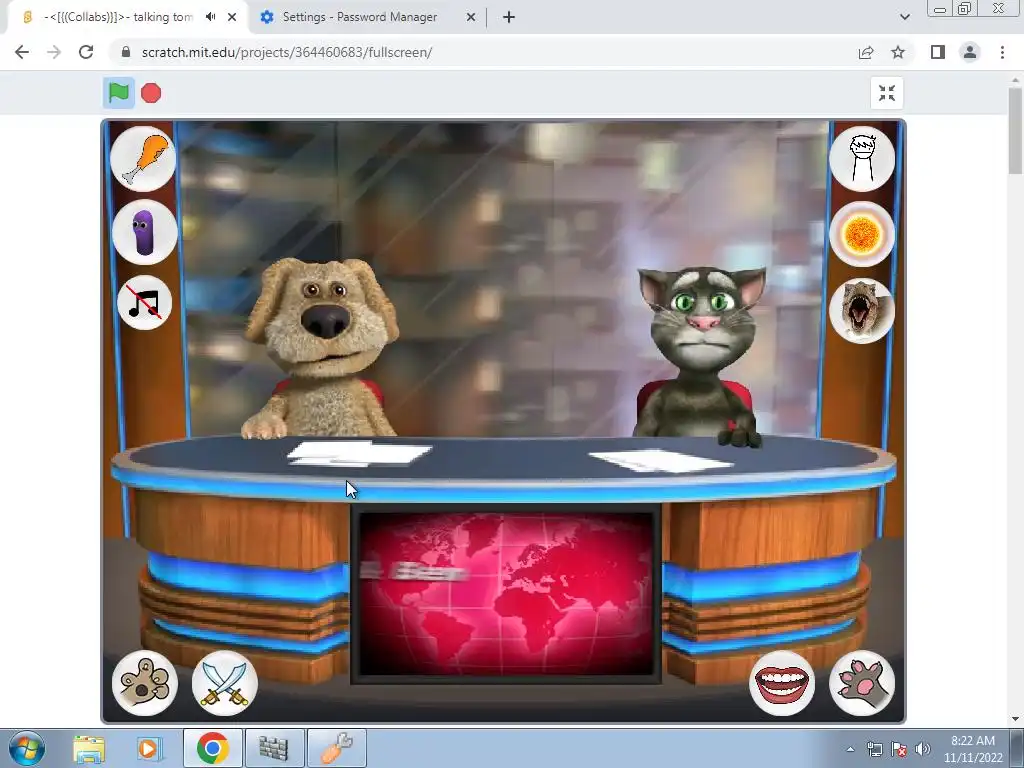Image resolution: width=1024 pixels, height=768 pixels.
Task: Poke Tom the cat character
Action: (700, 356)
